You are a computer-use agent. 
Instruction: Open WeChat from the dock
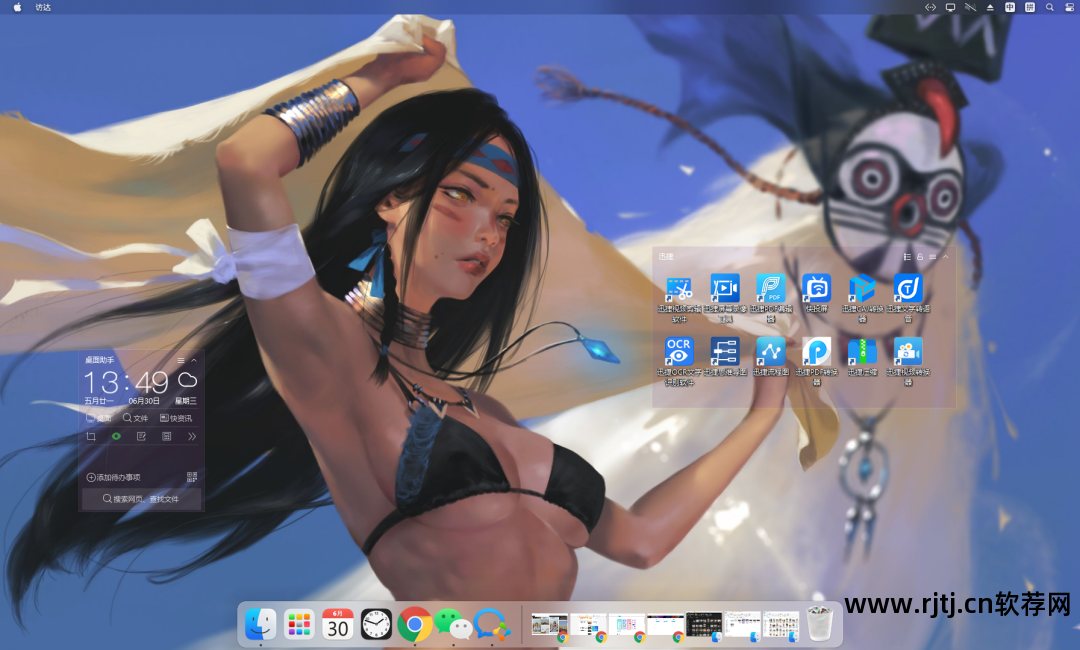coord(453,624)
